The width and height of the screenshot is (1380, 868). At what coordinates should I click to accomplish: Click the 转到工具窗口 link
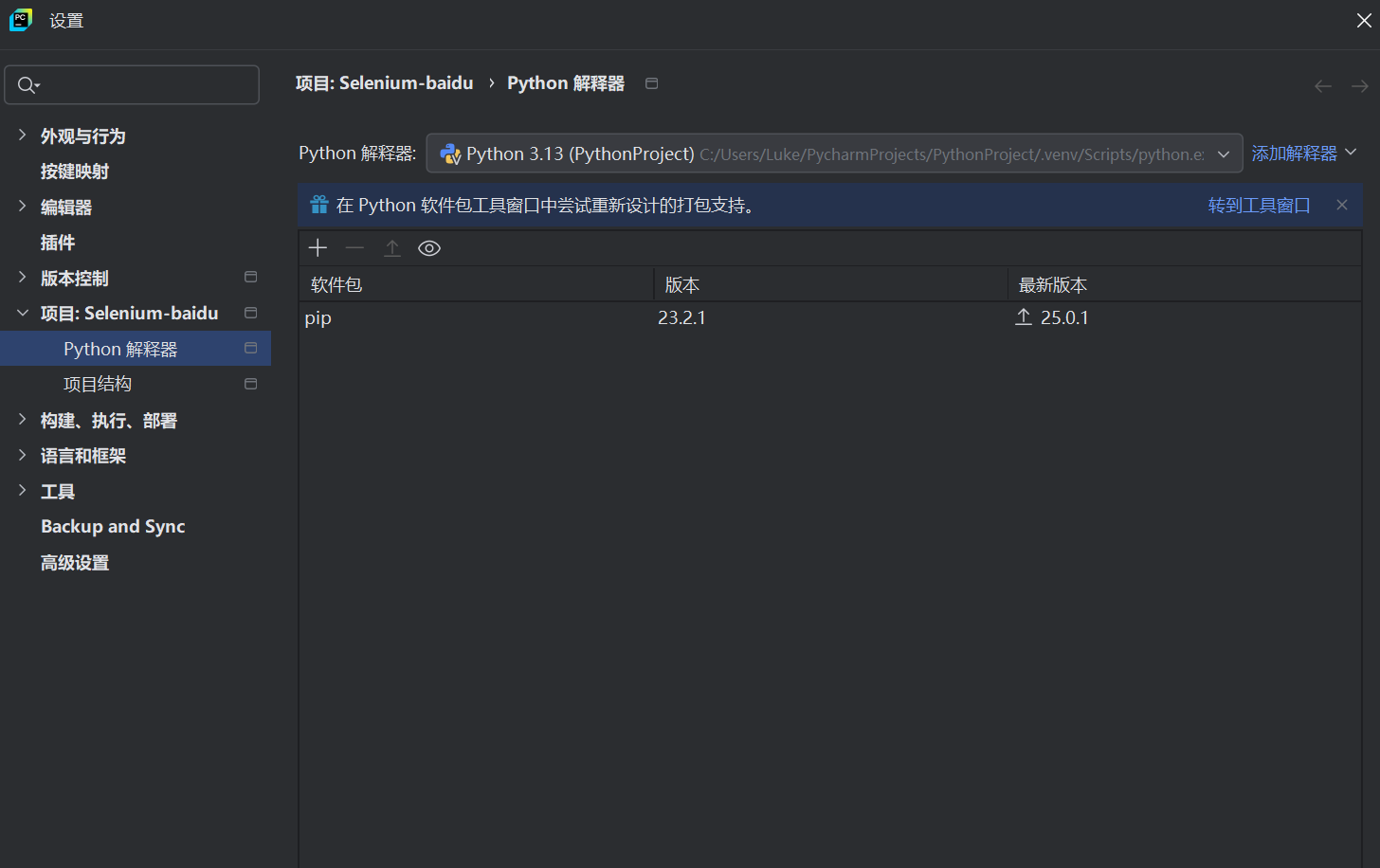tap(1260, 204)
